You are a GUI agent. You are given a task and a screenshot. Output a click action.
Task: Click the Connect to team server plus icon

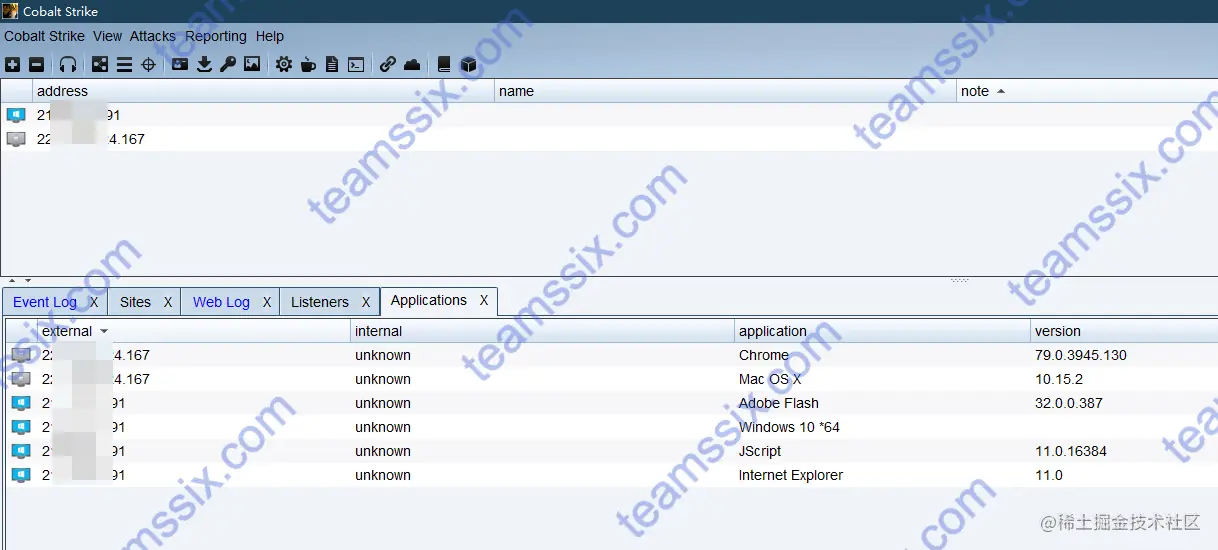pos(12,64)
